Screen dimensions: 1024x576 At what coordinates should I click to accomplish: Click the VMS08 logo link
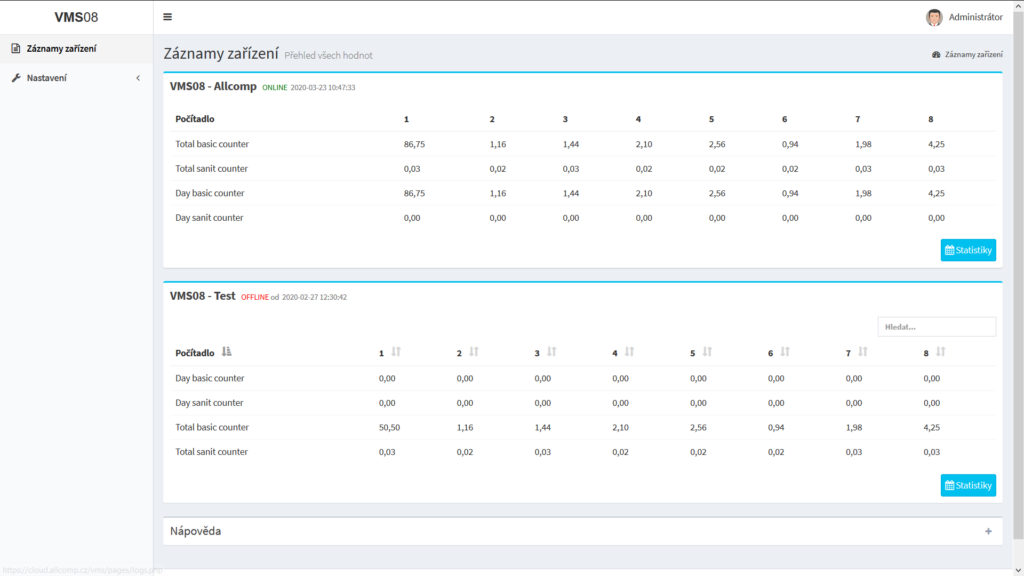coord(76,17)
